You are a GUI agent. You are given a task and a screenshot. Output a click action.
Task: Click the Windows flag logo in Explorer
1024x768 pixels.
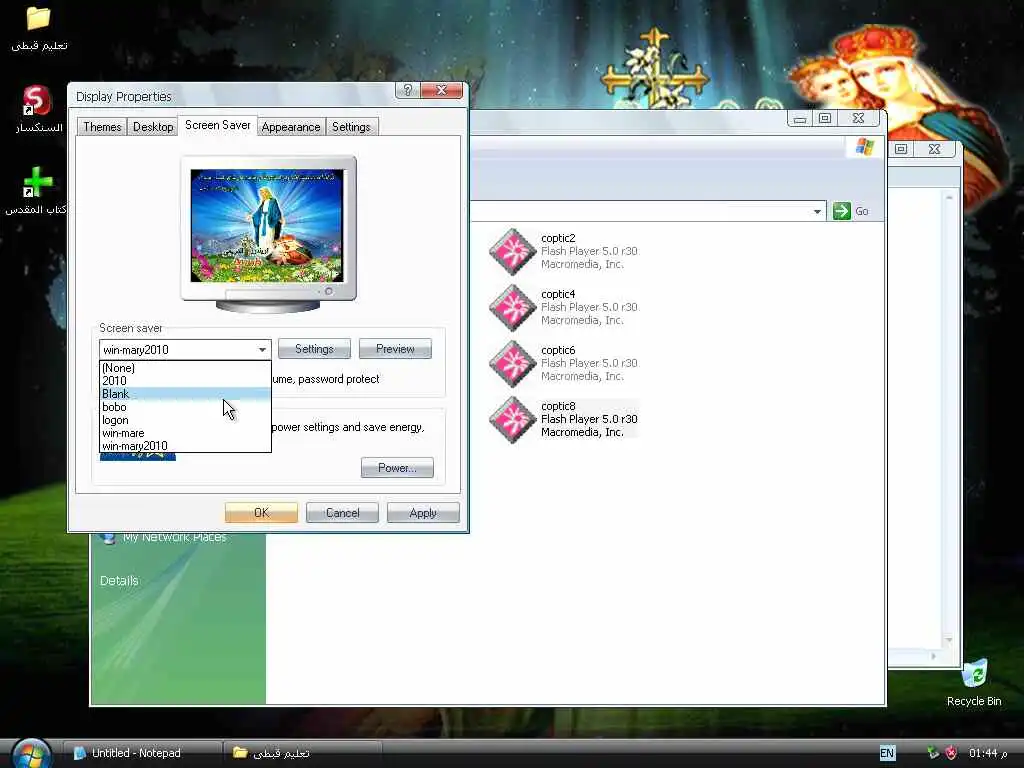click(x=864, y=147)
